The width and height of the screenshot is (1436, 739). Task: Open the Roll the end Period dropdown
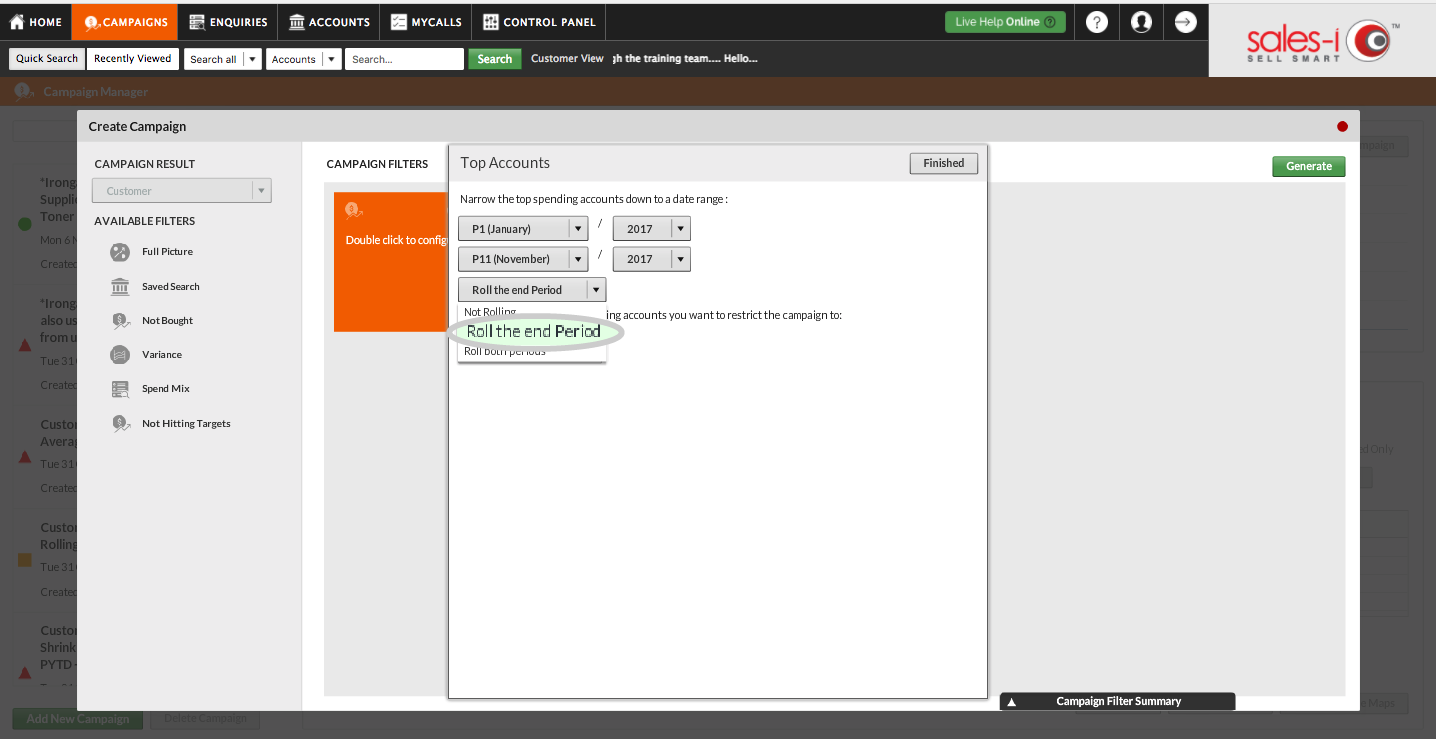point(532,290)
